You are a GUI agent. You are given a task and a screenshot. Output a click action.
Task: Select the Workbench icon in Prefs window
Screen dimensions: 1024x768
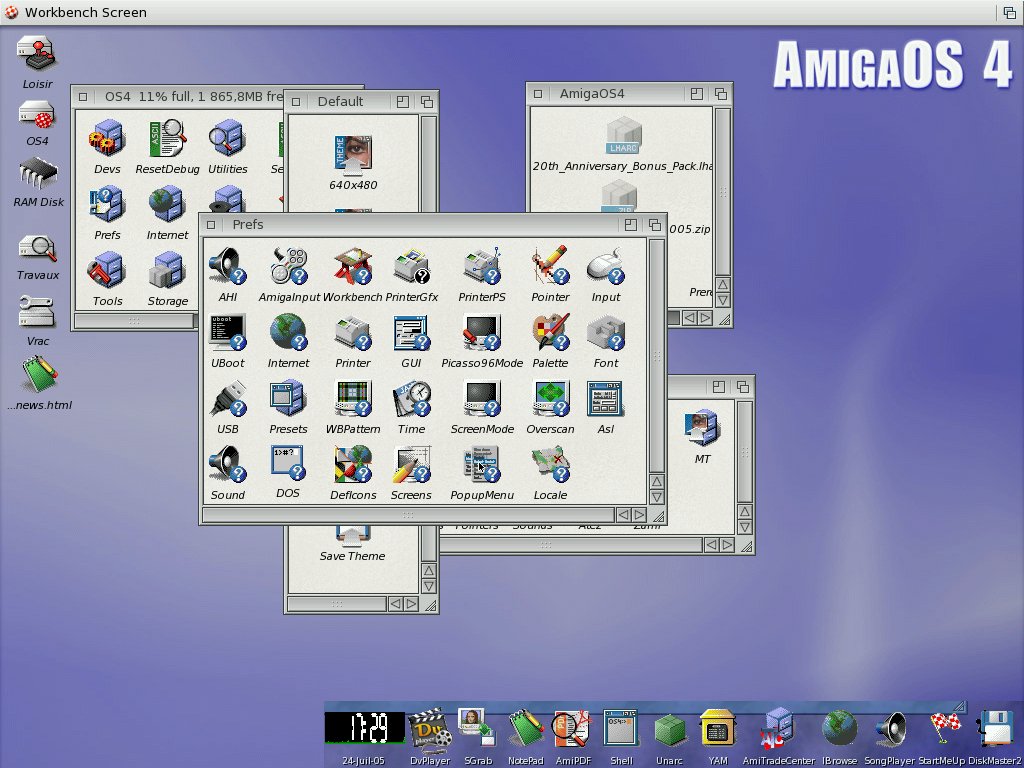[353, 266]
